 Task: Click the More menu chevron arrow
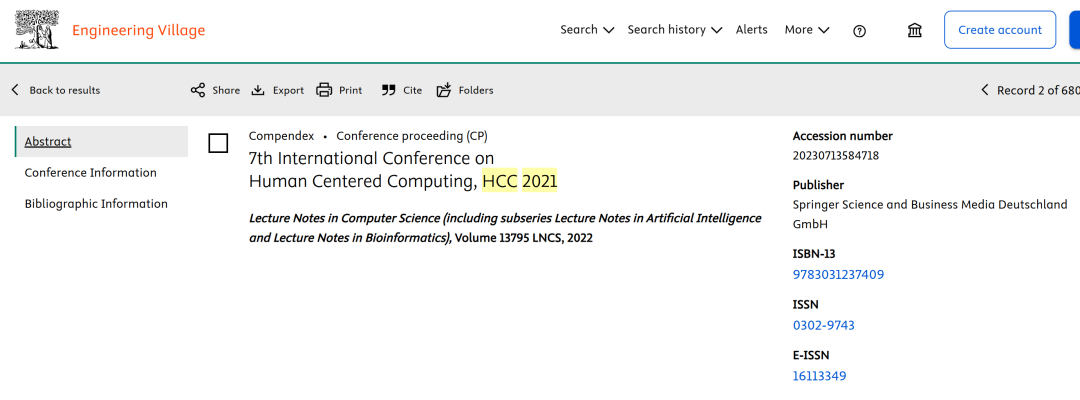tap(824, 30)
